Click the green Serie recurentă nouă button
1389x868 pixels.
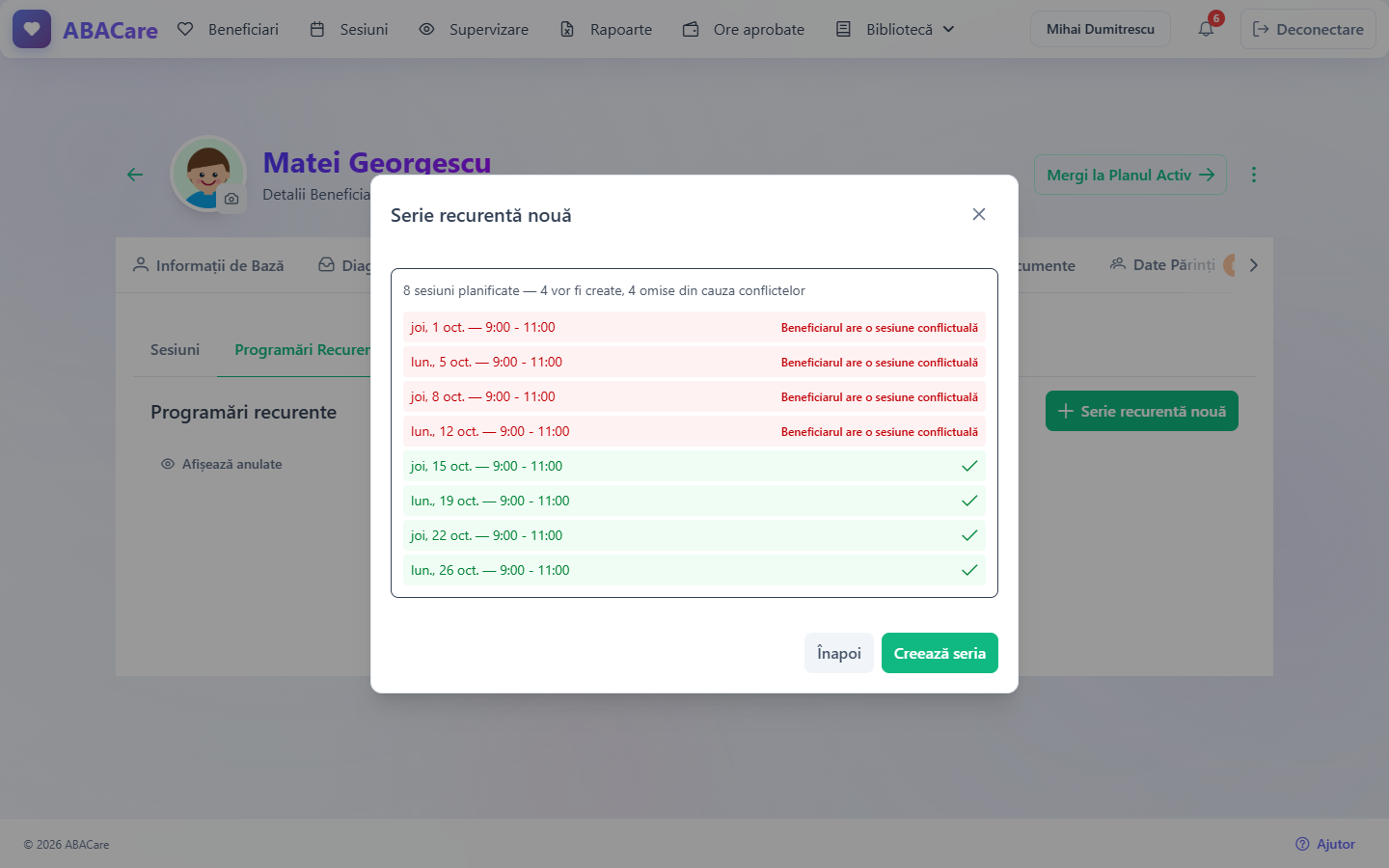pos(1142,411)
